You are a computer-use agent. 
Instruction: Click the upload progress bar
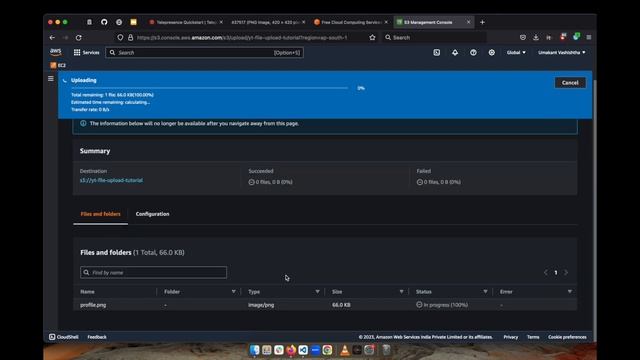[x=209, y=88]
